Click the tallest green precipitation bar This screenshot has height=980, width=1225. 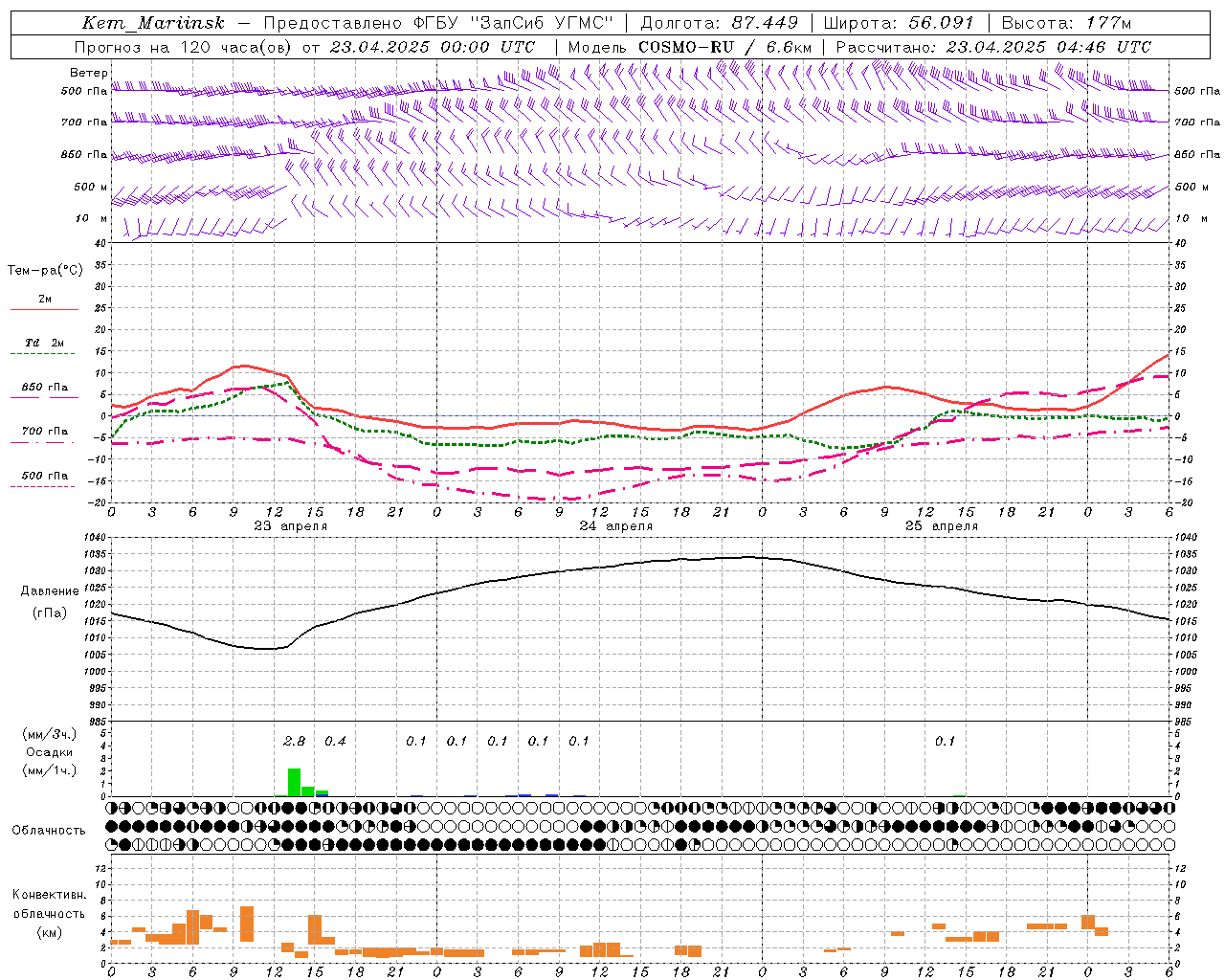point(294,782)
